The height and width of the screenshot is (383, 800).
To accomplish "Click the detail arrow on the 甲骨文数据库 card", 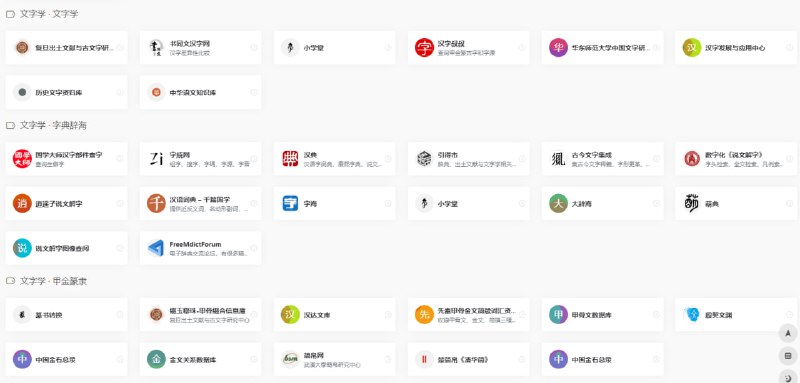I will click(656, 315).
